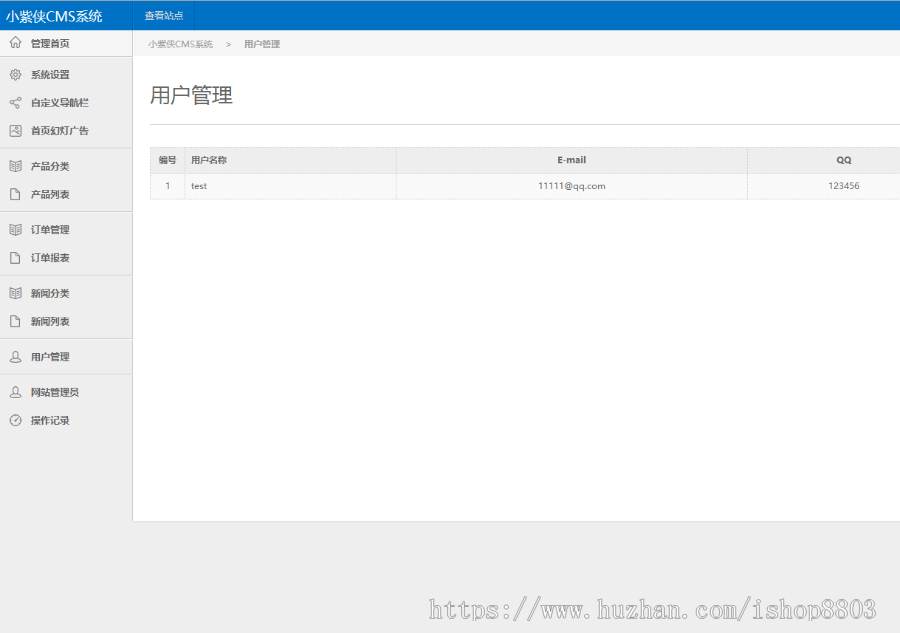Select the 订单报表 report icon
The image size is (900, 633).
click(15, 258)
